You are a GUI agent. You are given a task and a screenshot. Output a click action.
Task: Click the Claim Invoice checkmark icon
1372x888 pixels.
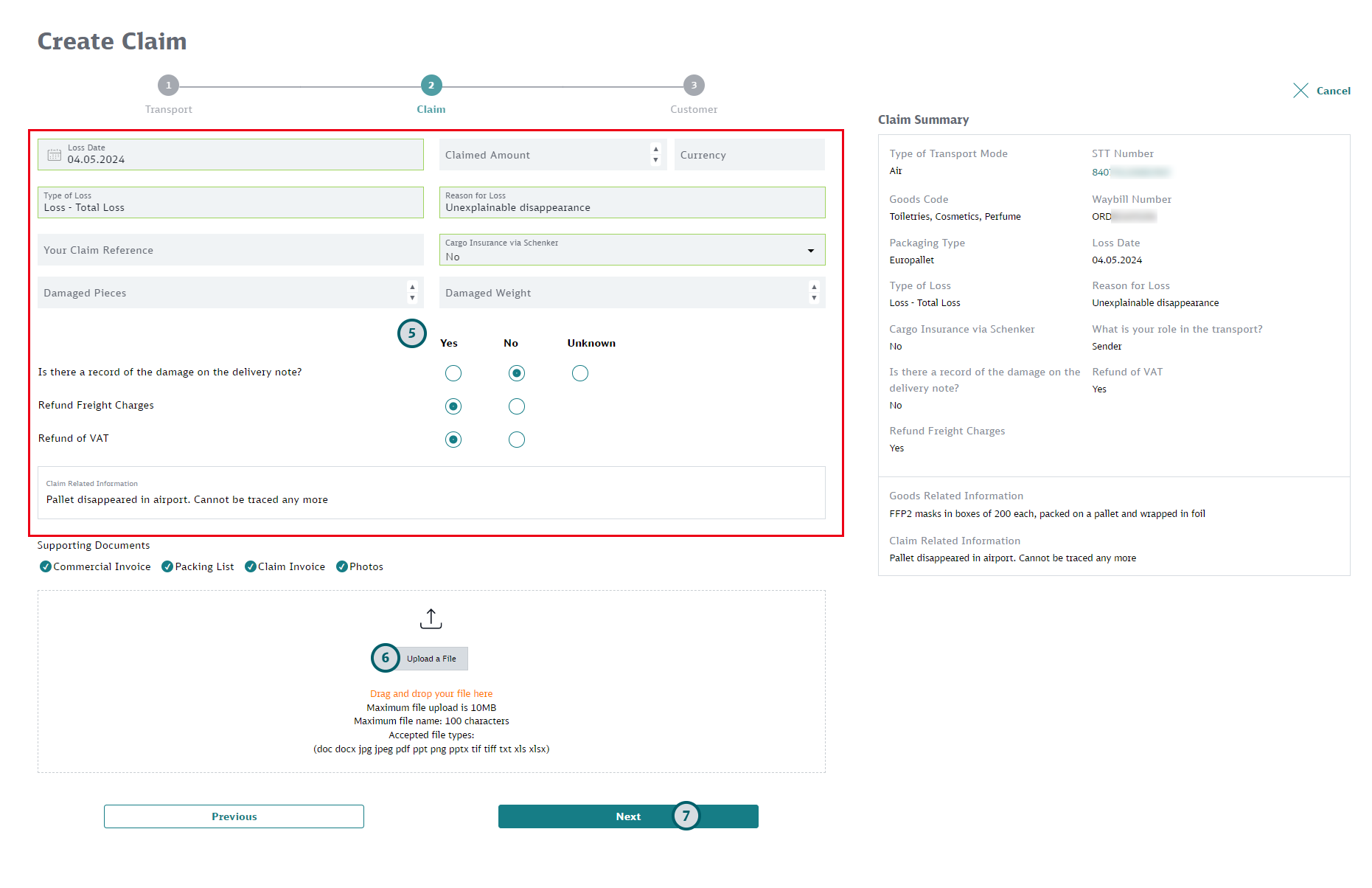[x=251, y=566]
